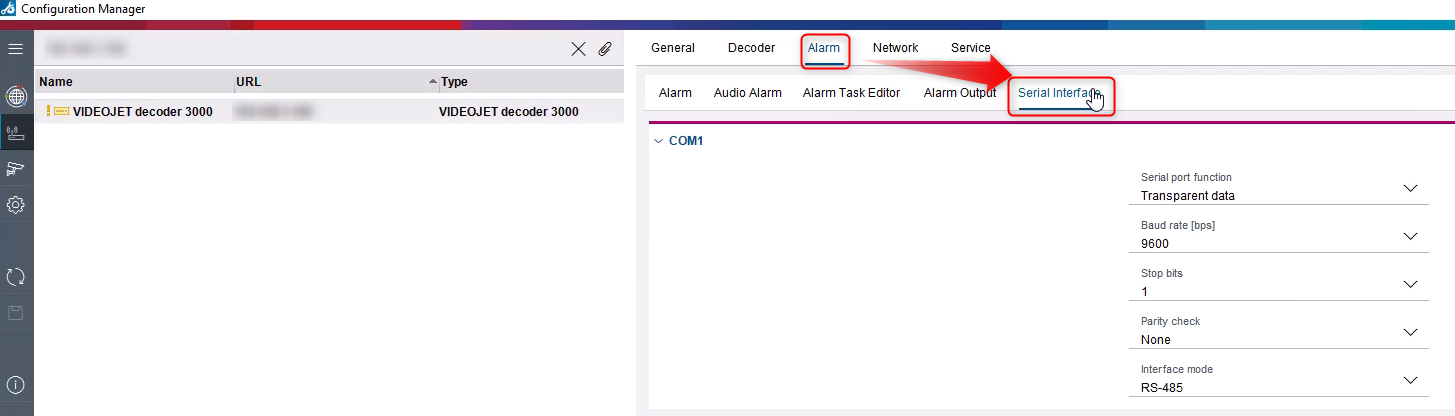Click the Configuration Manager title bar logo
The image size is (1455, 416).
(x=9, y=8)
